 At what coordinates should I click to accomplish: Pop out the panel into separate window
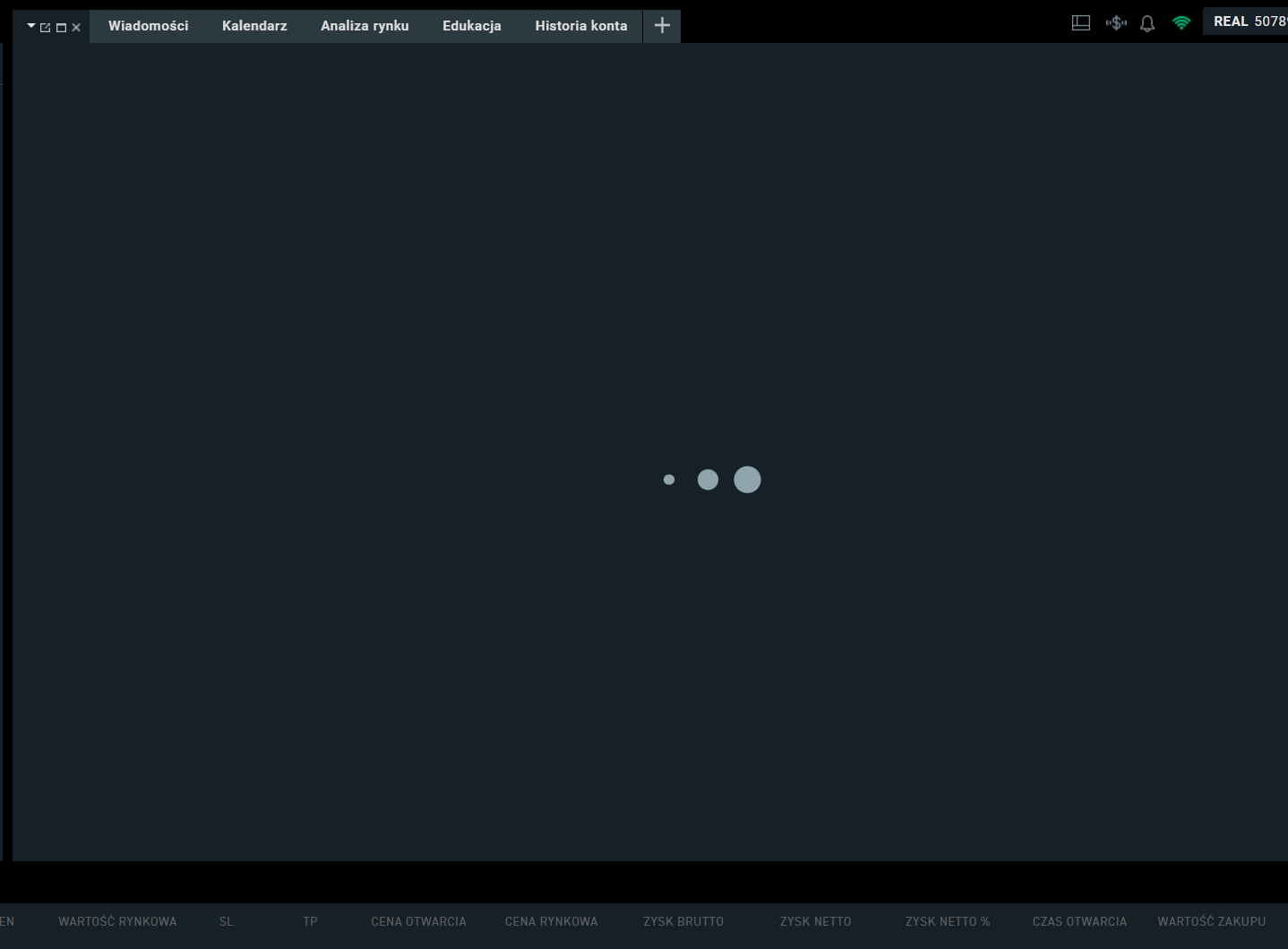(46, 28)
